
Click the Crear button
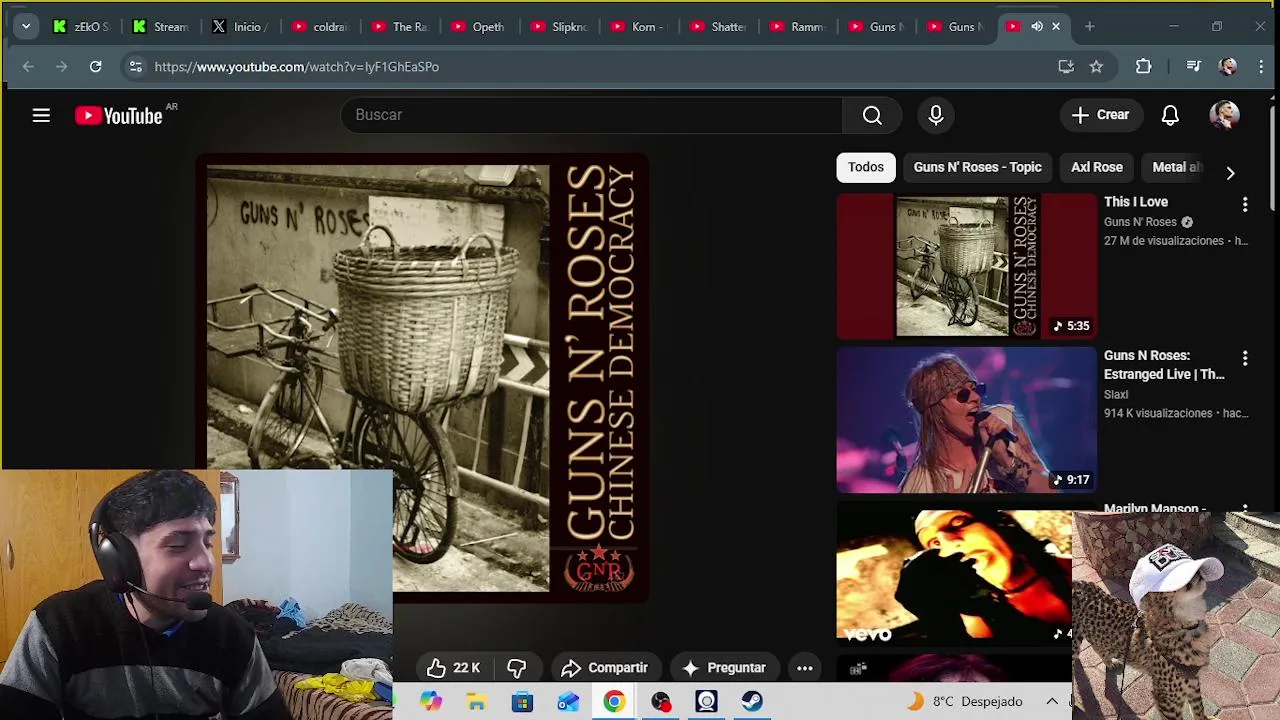(x=1100, y=115)
